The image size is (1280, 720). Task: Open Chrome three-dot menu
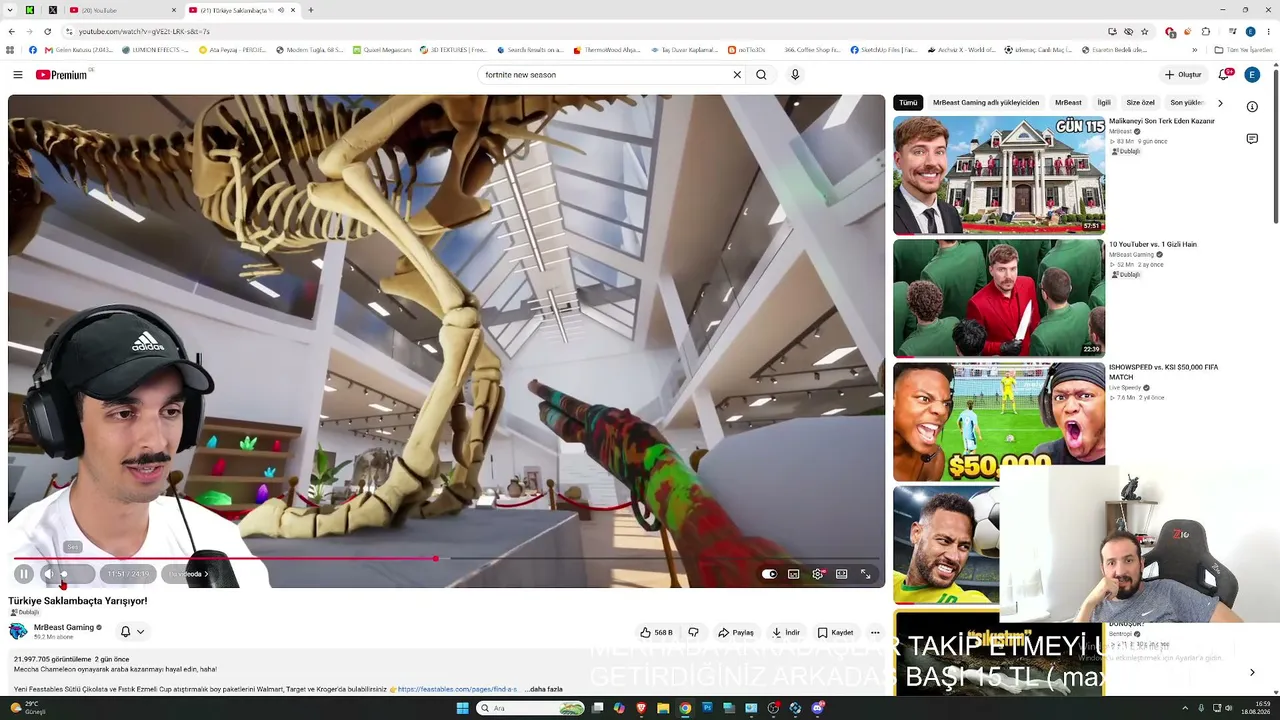point(1268,31)
